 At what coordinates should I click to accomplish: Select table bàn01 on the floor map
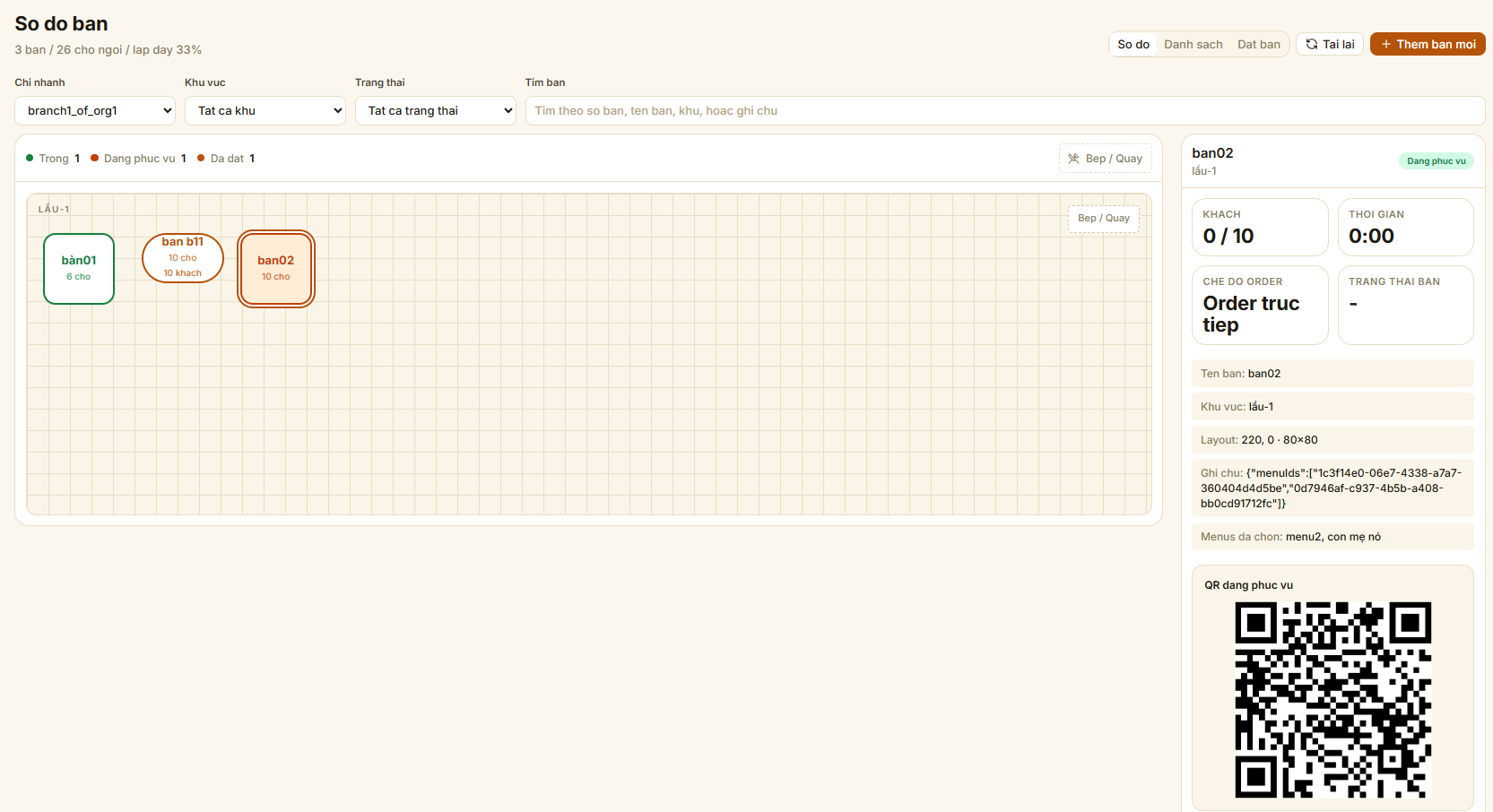79,269
